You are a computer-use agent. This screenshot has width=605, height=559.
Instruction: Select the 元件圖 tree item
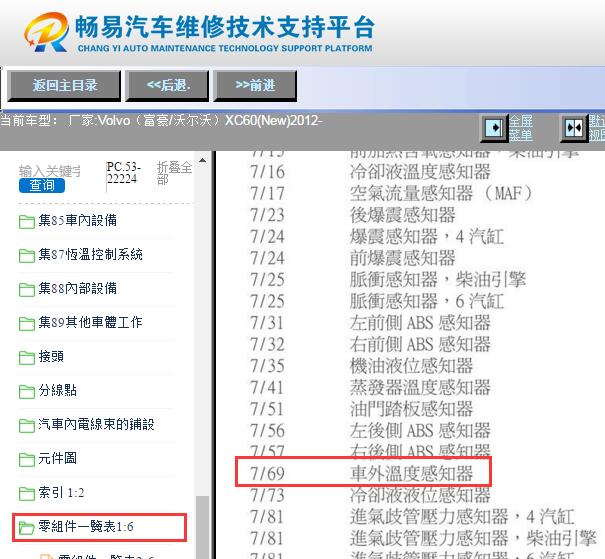pos(57,458)
